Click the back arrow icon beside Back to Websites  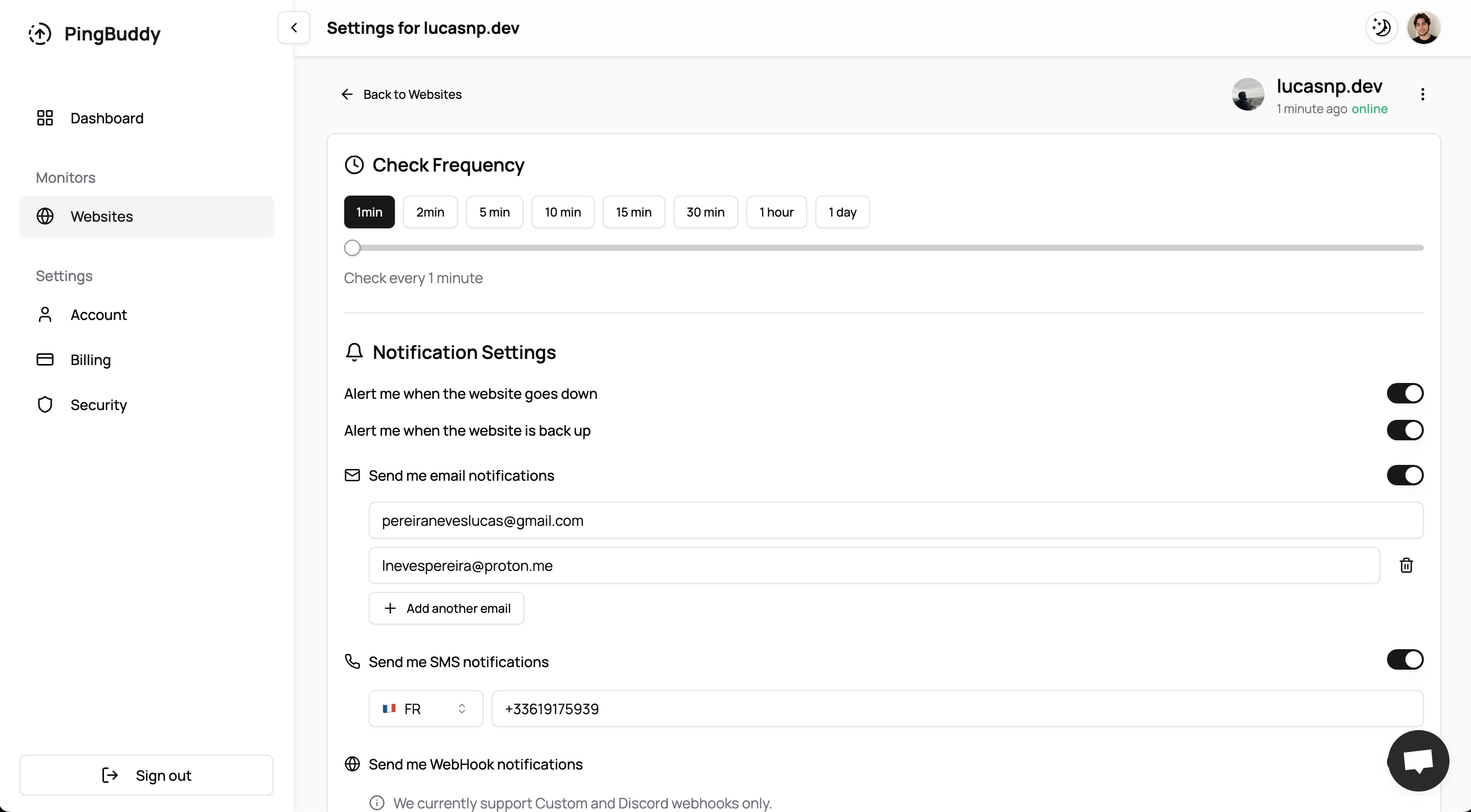coord(347,94)
